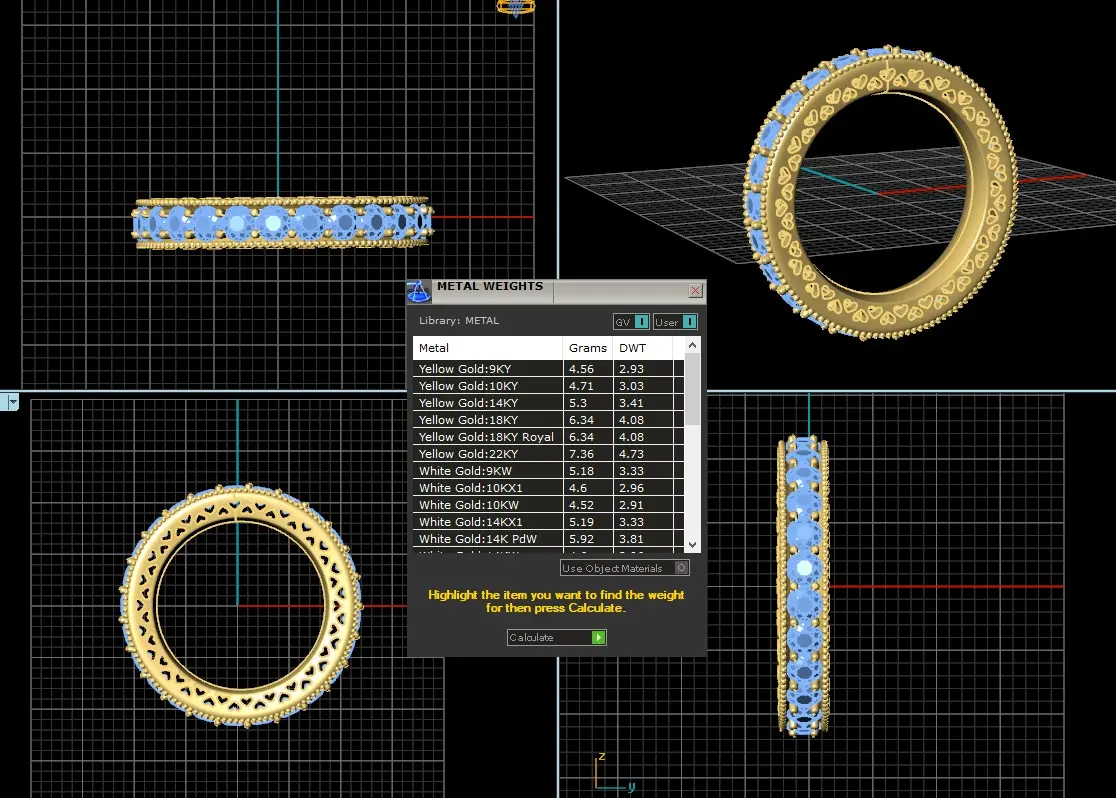Click the 3.41 DWT value

click(631, 403)
